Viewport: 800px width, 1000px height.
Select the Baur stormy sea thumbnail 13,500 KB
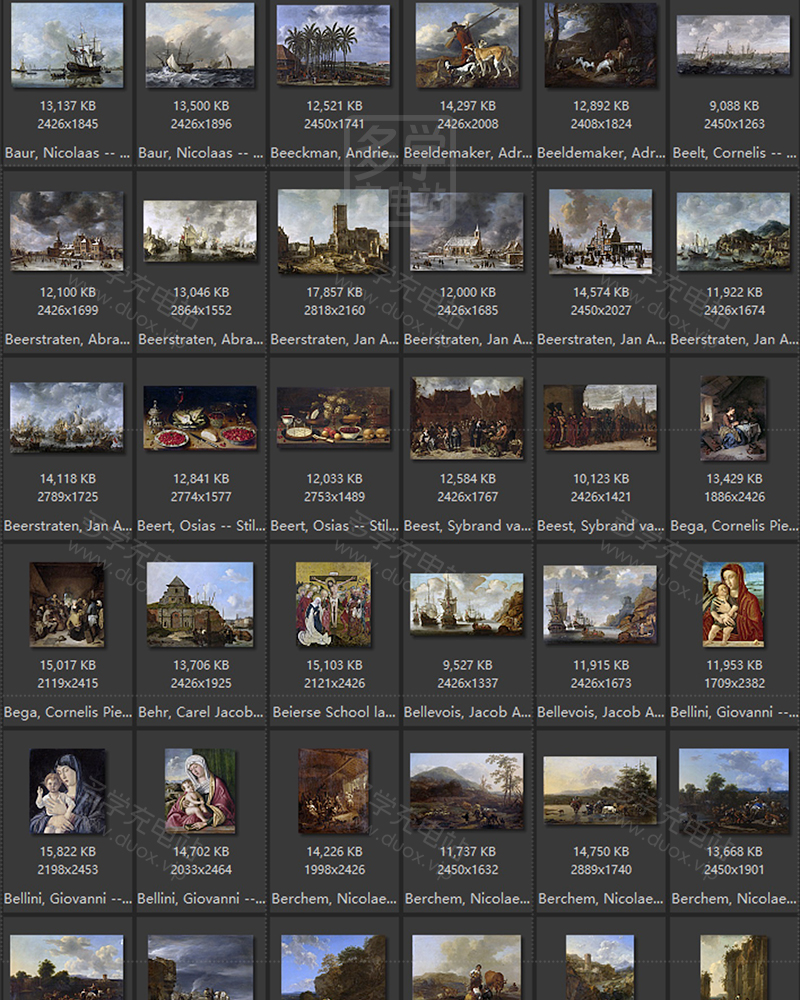coord(199,46)
